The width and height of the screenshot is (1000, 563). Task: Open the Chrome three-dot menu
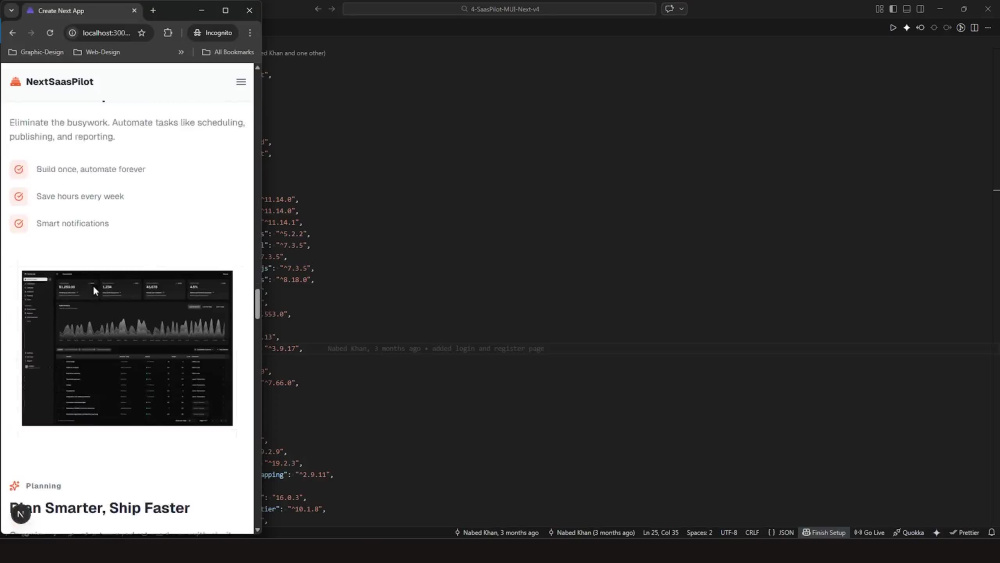click(250, 33)
